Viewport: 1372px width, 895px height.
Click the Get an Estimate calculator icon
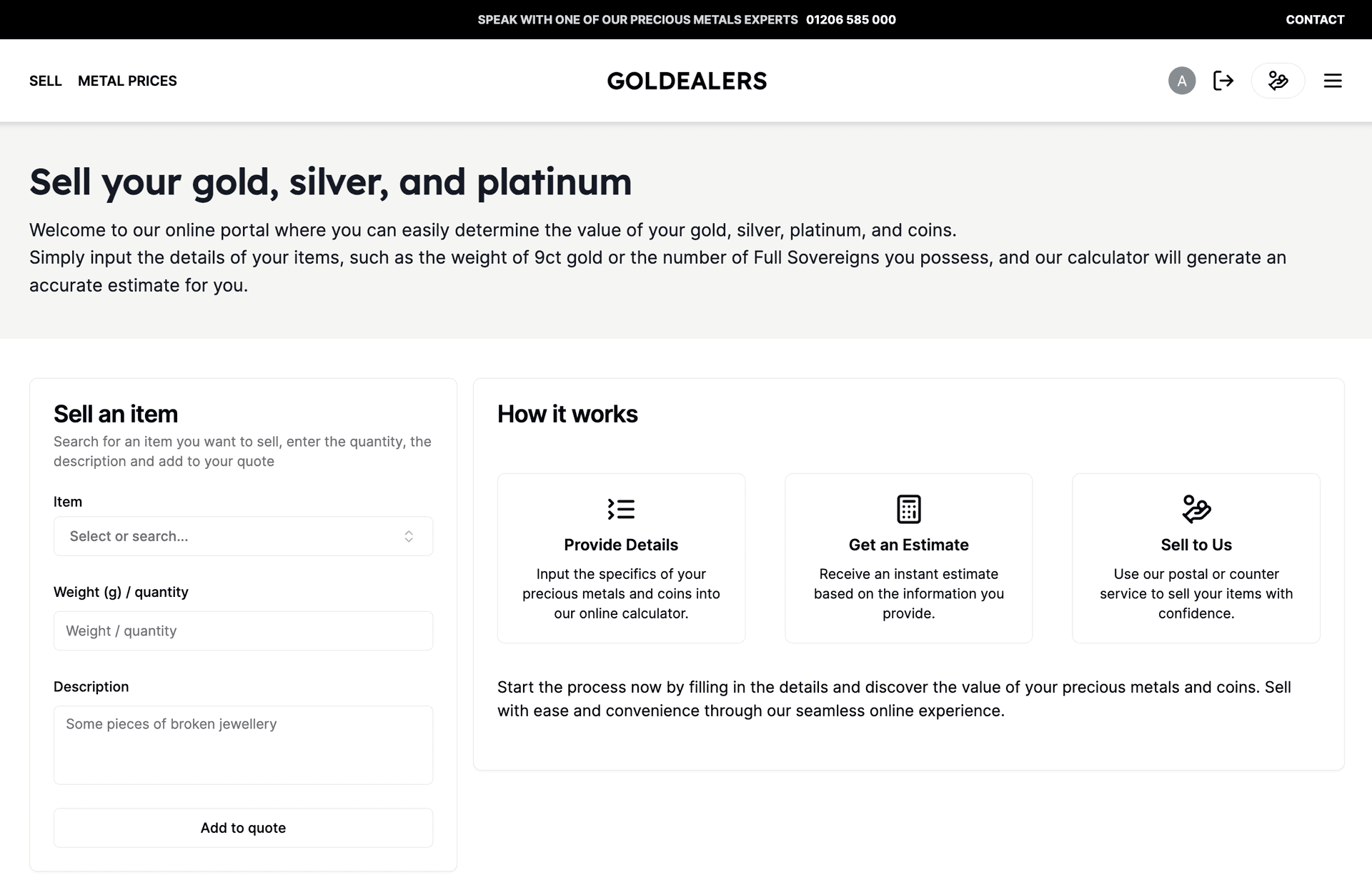pos(908,509)
